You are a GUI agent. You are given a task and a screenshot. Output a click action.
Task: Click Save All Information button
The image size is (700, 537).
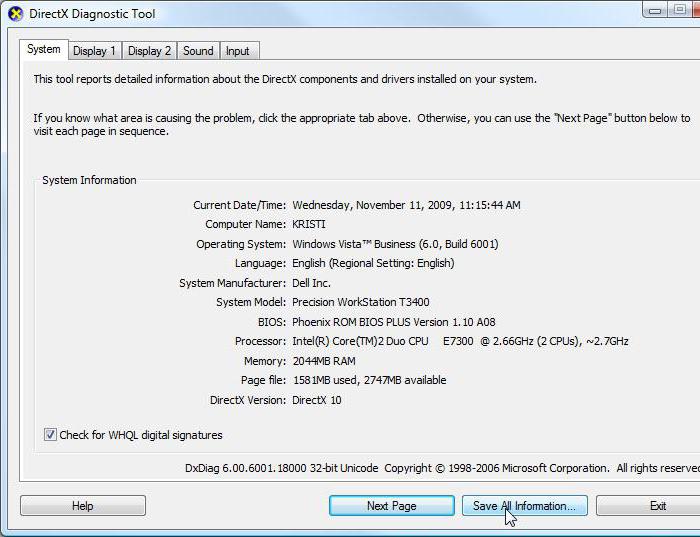(x=525, y=506)
